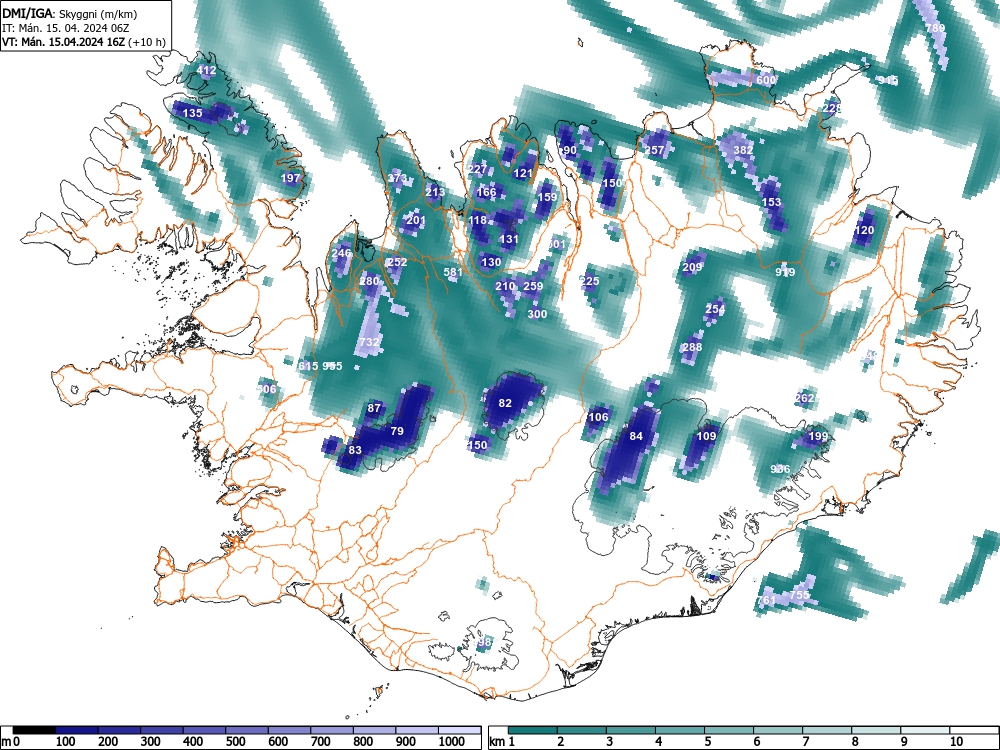The image size is (1000, 750).
Task: Click the visibility value 412 on the map
Action: pos(206,71)
